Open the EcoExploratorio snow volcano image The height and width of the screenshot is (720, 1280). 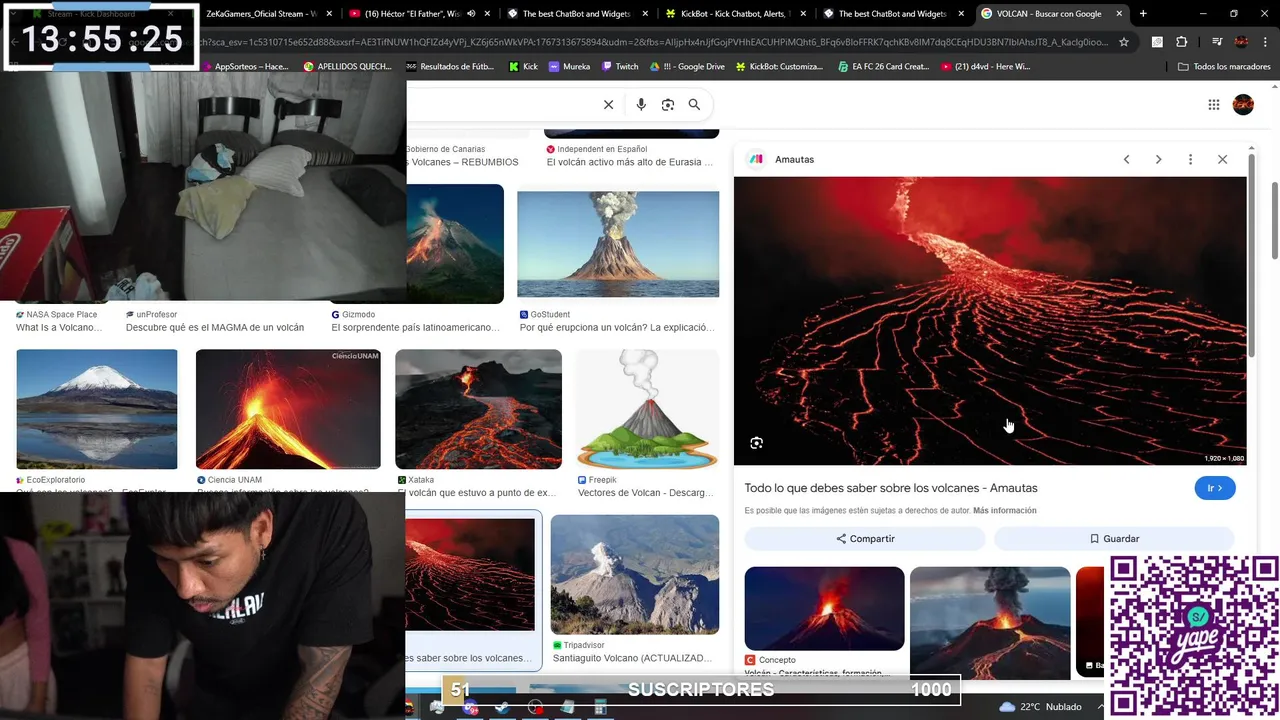(x=97, y=409)
